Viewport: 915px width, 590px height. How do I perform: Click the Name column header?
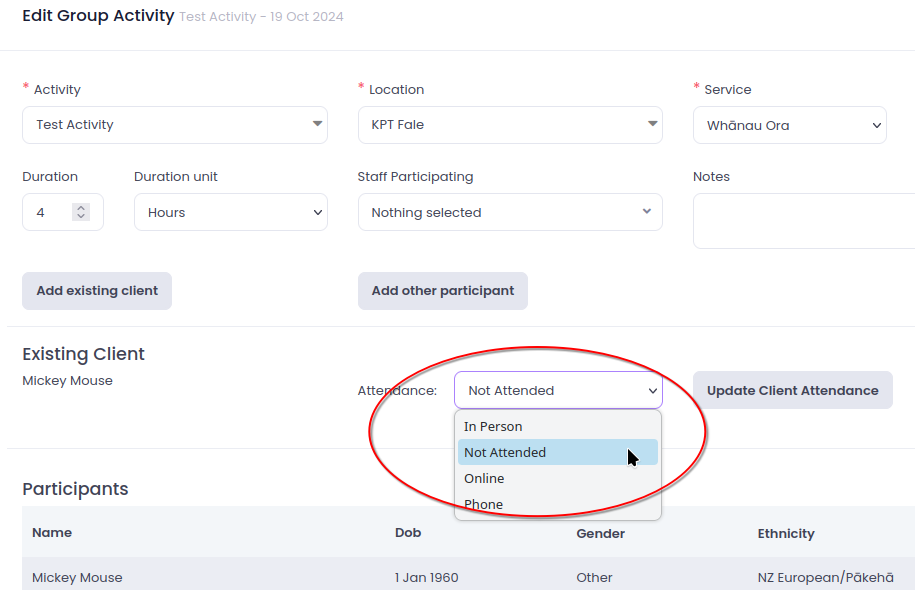click(x=52, y=533)
